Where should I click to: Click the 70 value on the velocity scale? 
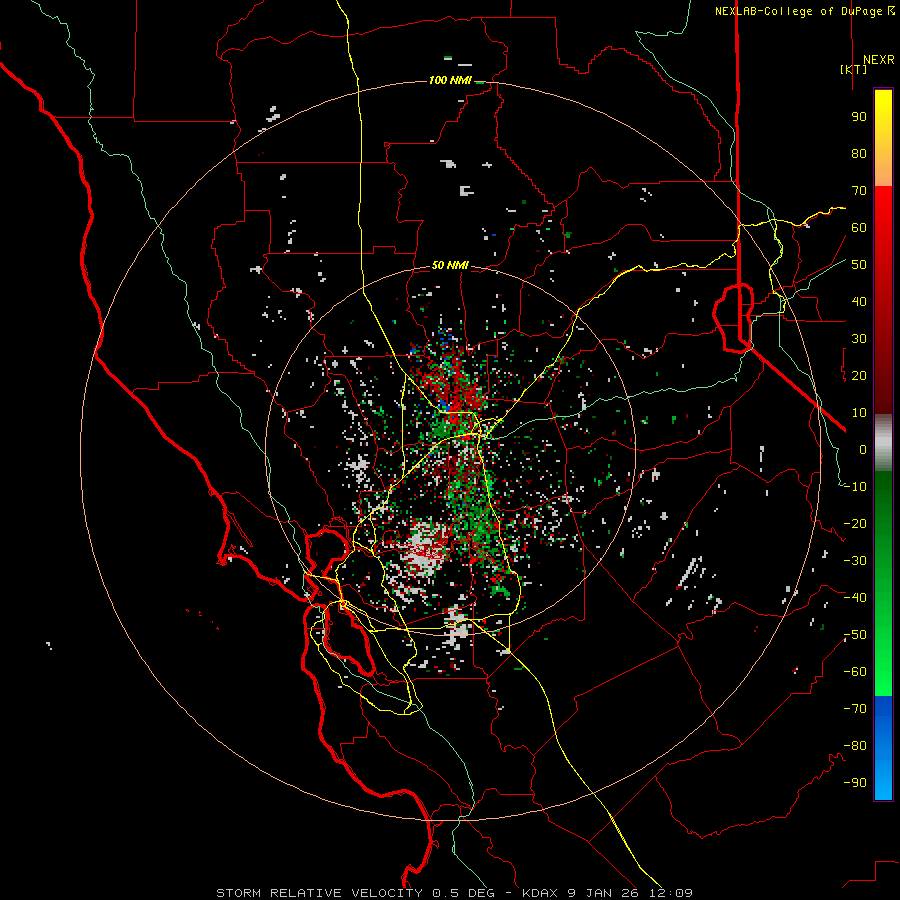[859, 191]
